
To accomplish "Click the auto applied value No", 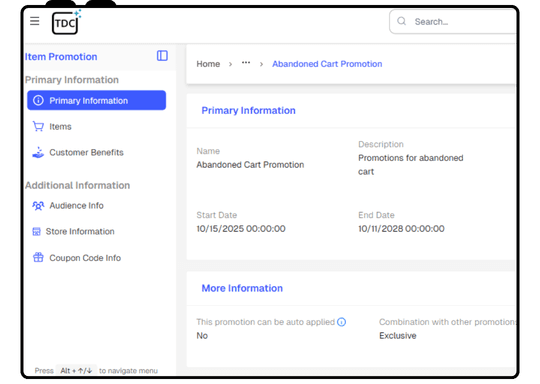I will click(202, 336).
